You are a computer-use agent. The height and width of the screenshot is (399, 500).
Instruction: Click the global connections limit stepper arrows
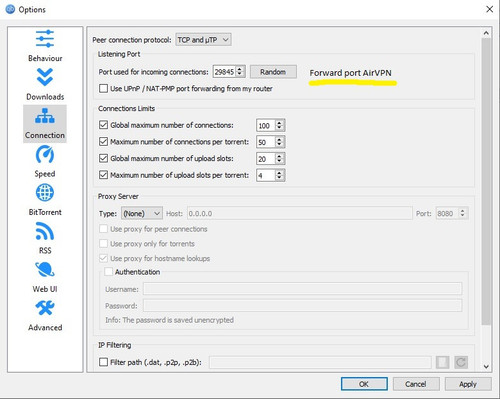[279, 125]
